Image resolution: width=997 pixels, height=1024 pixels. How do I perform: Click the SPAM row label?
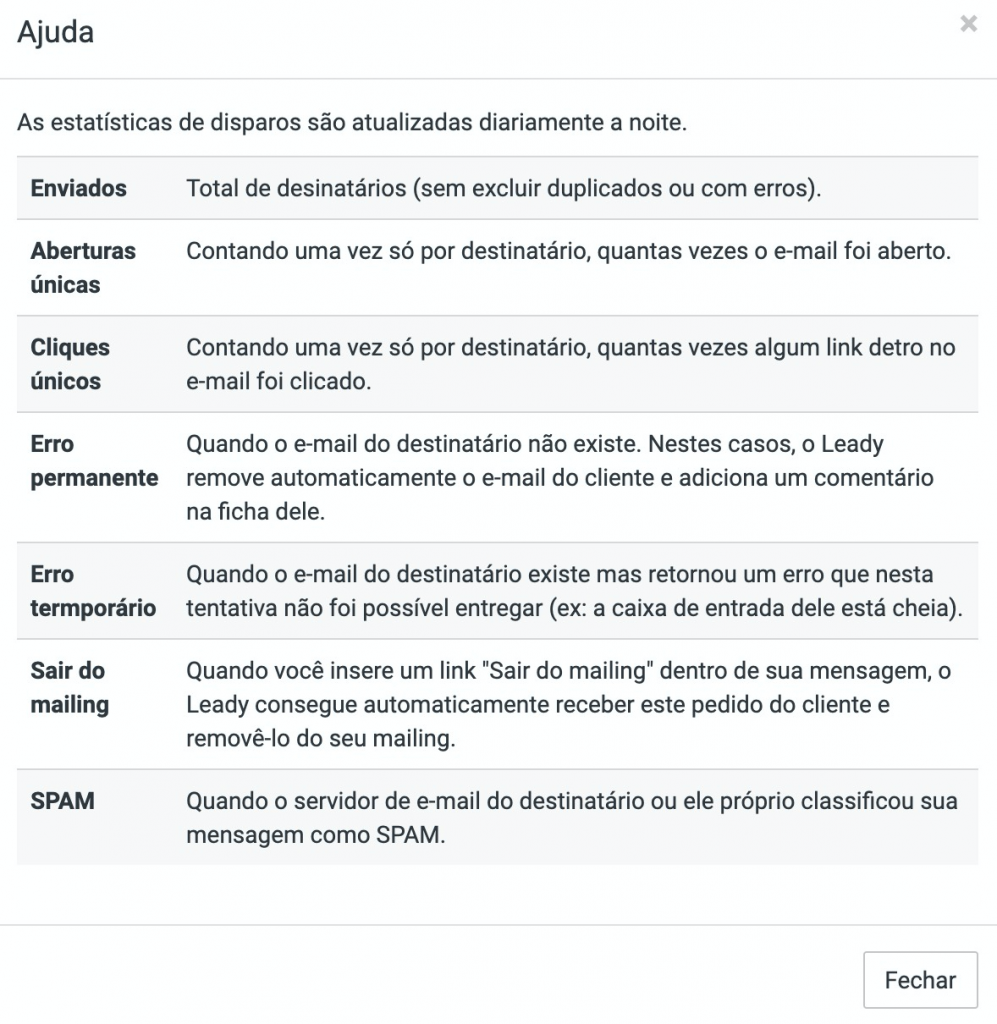tap(63, 801)
